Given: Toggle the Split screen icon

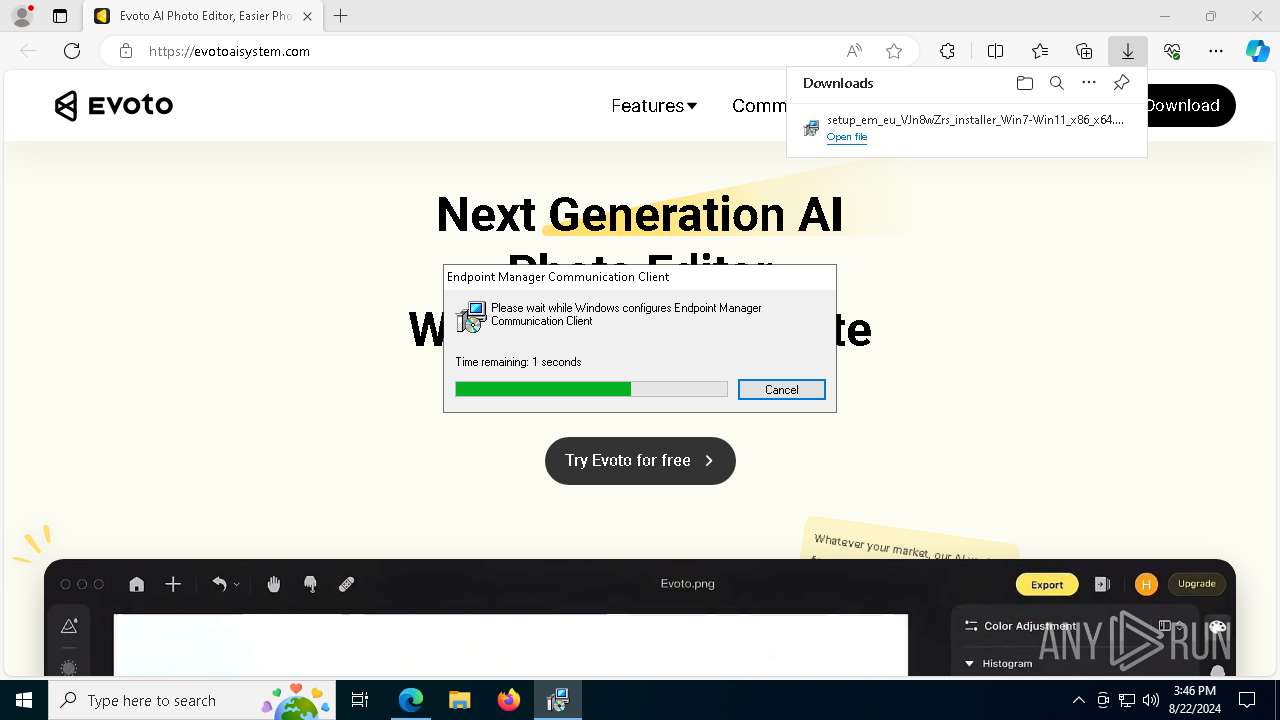Looking at the screenshot, I should (x=995, y=51).
